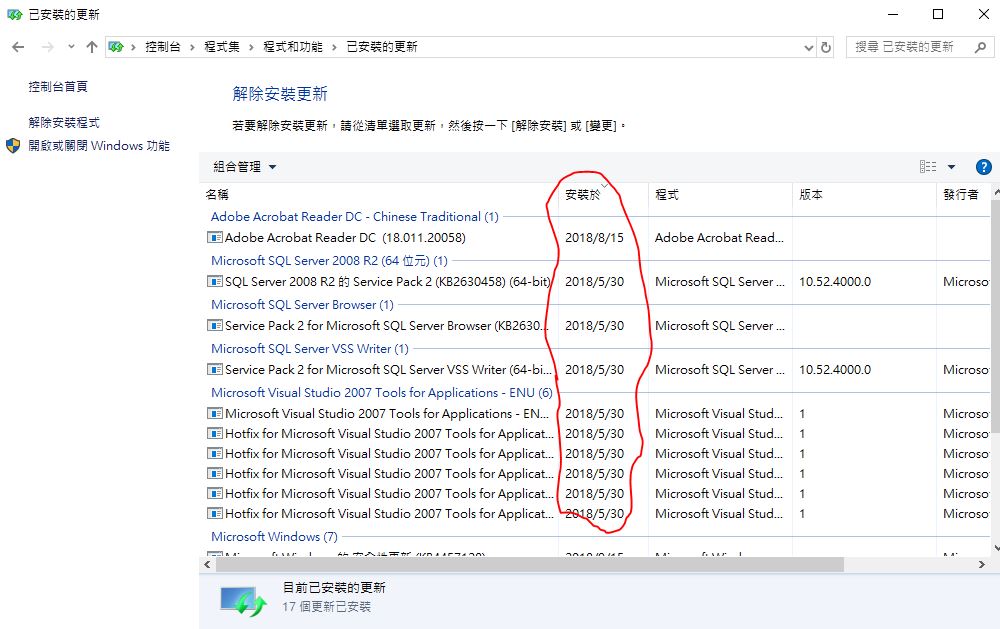The image size is (1000, 629).
Task: Click the title bar window icon
Action: (14, 14)
